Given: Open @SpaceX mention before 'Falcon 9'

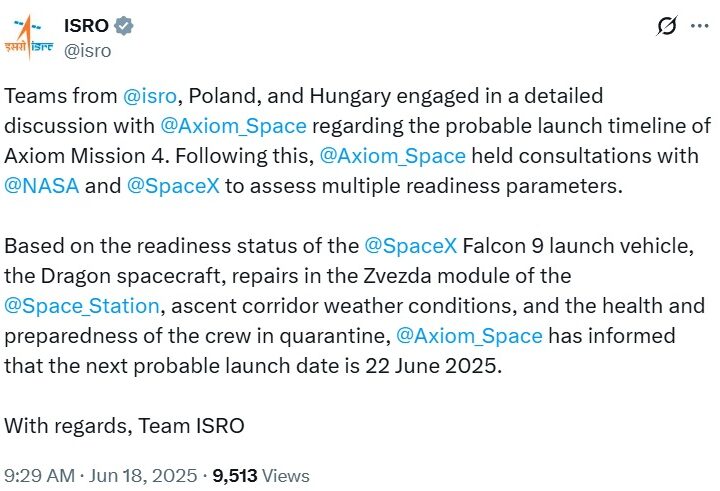Looking at the screenshot, I should point(405,246).
